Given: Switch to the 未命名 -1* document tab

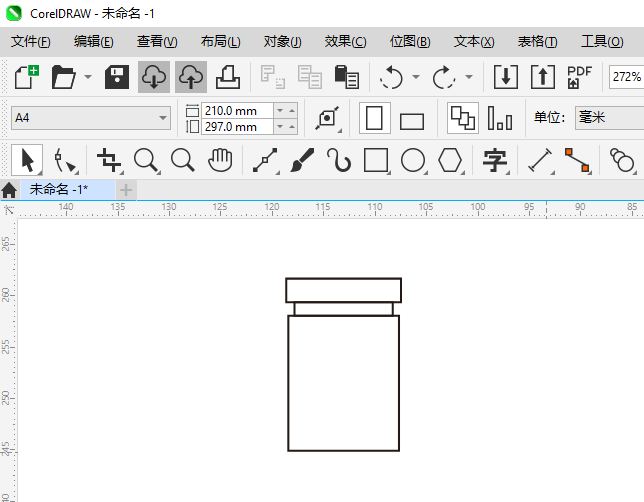Looking at the screenshot, I should coord(67,189).
